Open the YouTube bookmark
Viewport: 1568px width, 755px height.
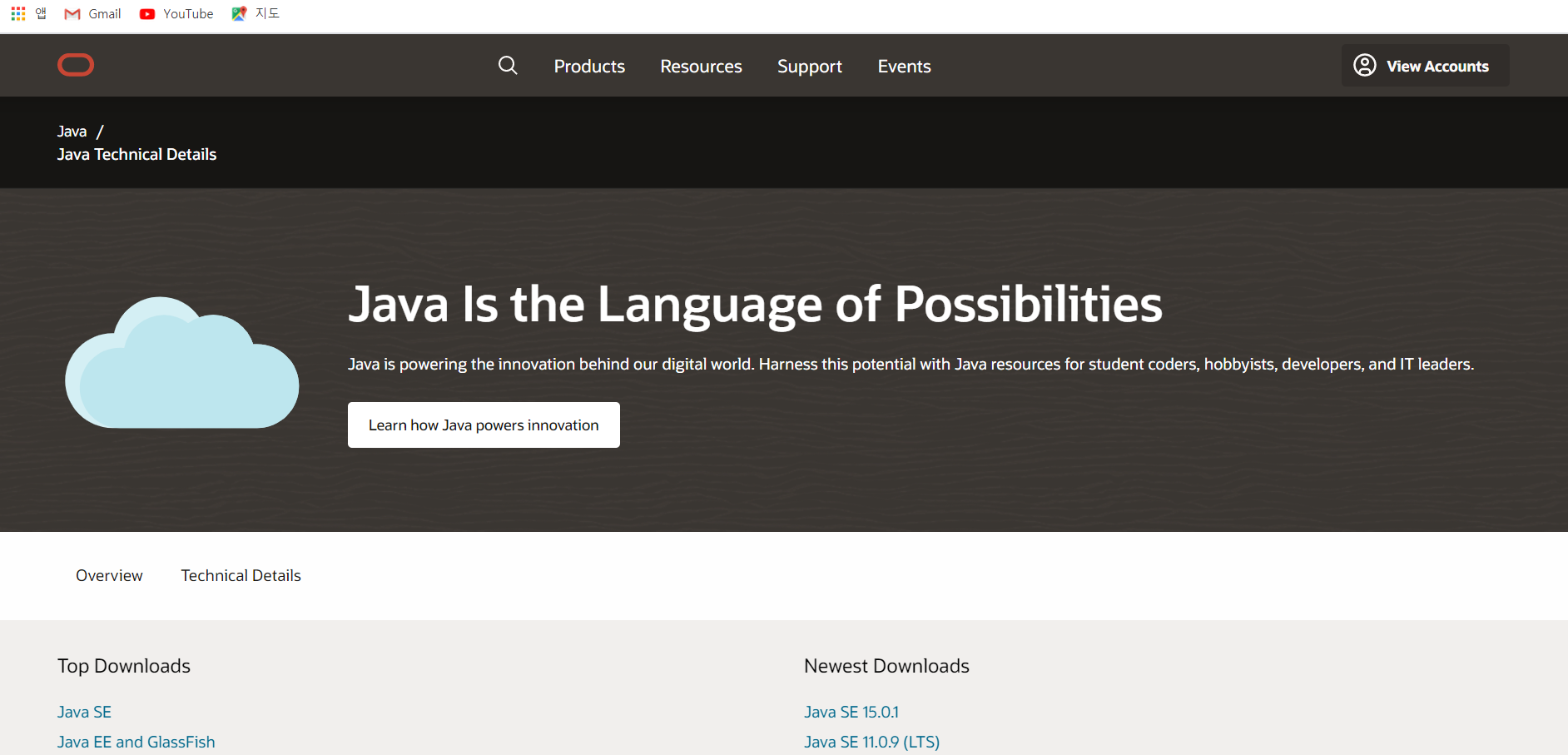tap(176, 13)
